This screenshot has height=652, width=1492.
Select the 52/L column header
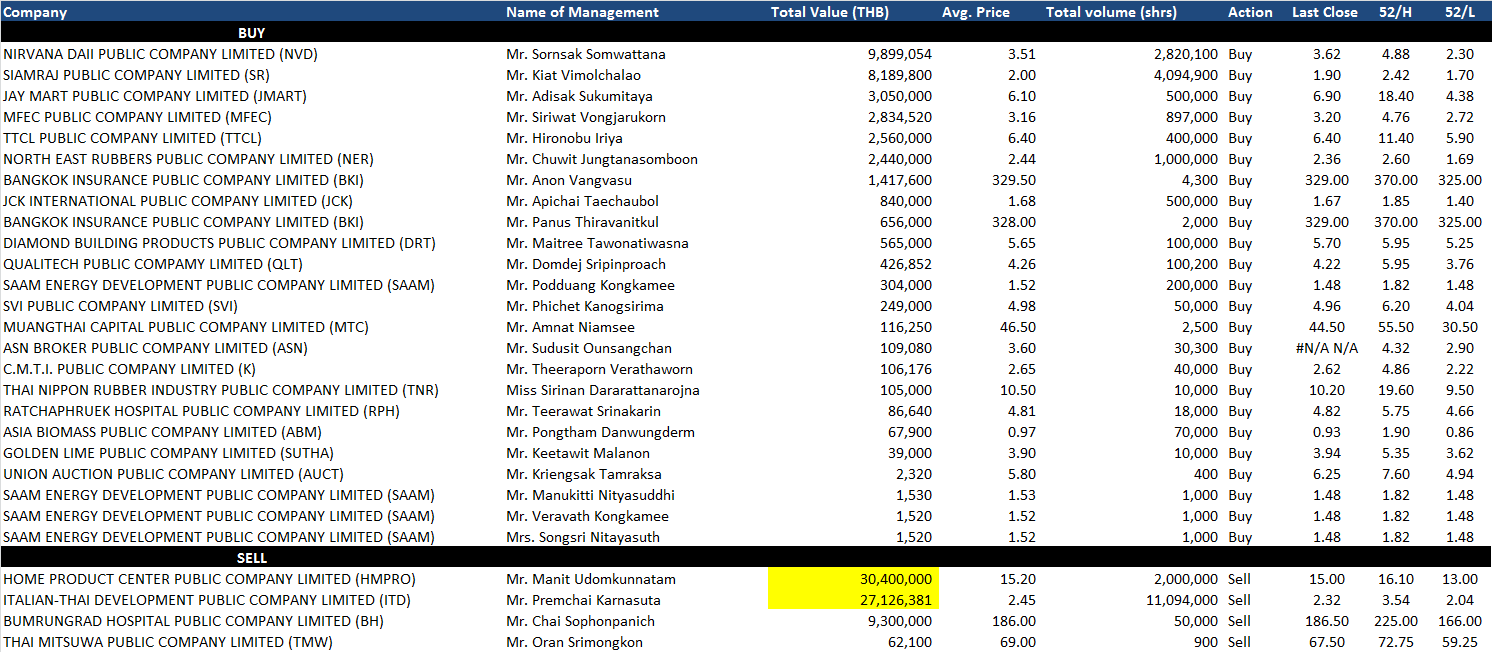(x=1460, y=12)
